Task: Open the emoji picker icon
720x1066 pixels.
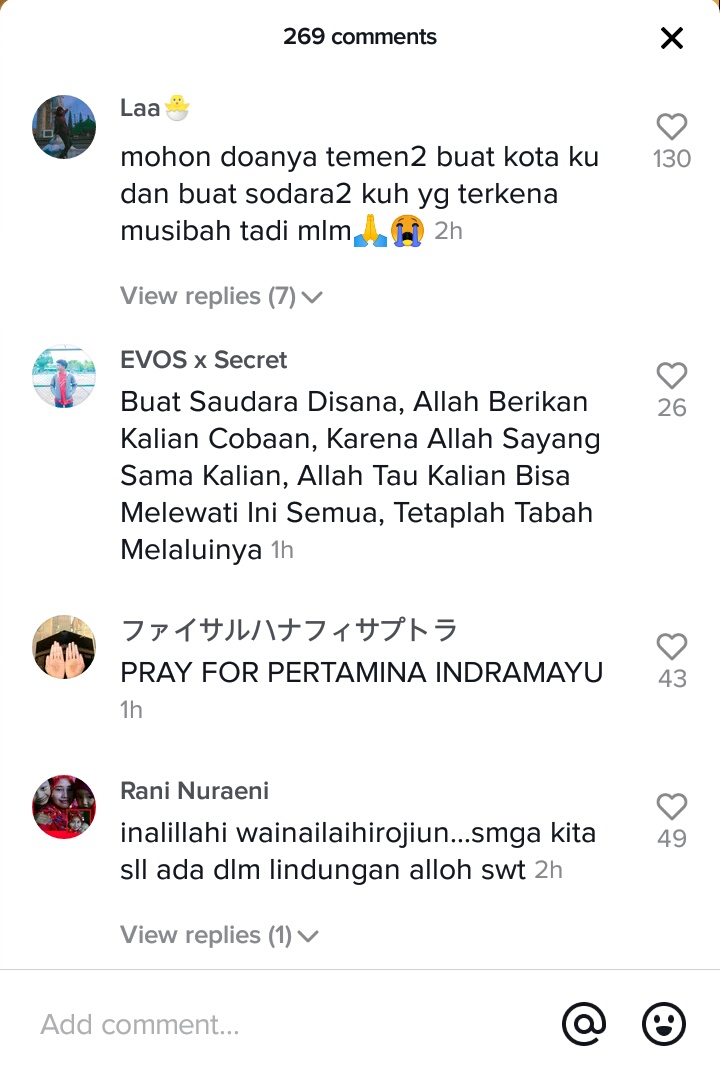Action: click(664, 1023)
